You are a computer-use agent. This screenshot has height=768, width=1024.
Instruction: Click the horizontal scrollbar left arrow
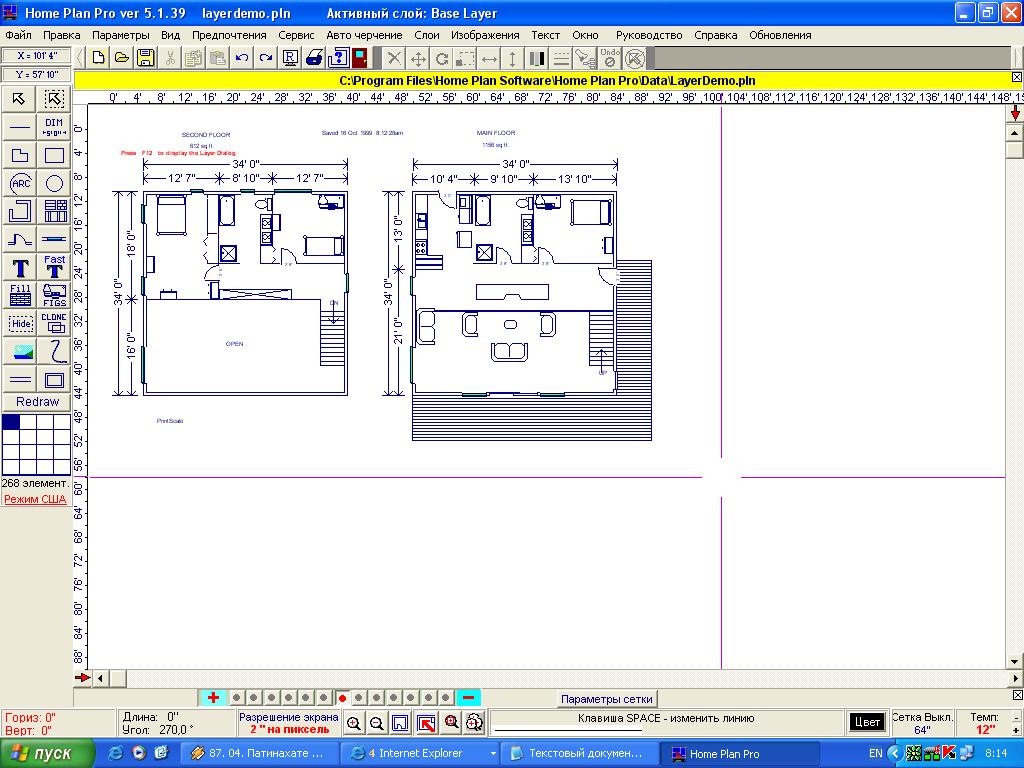coord(101,678)
